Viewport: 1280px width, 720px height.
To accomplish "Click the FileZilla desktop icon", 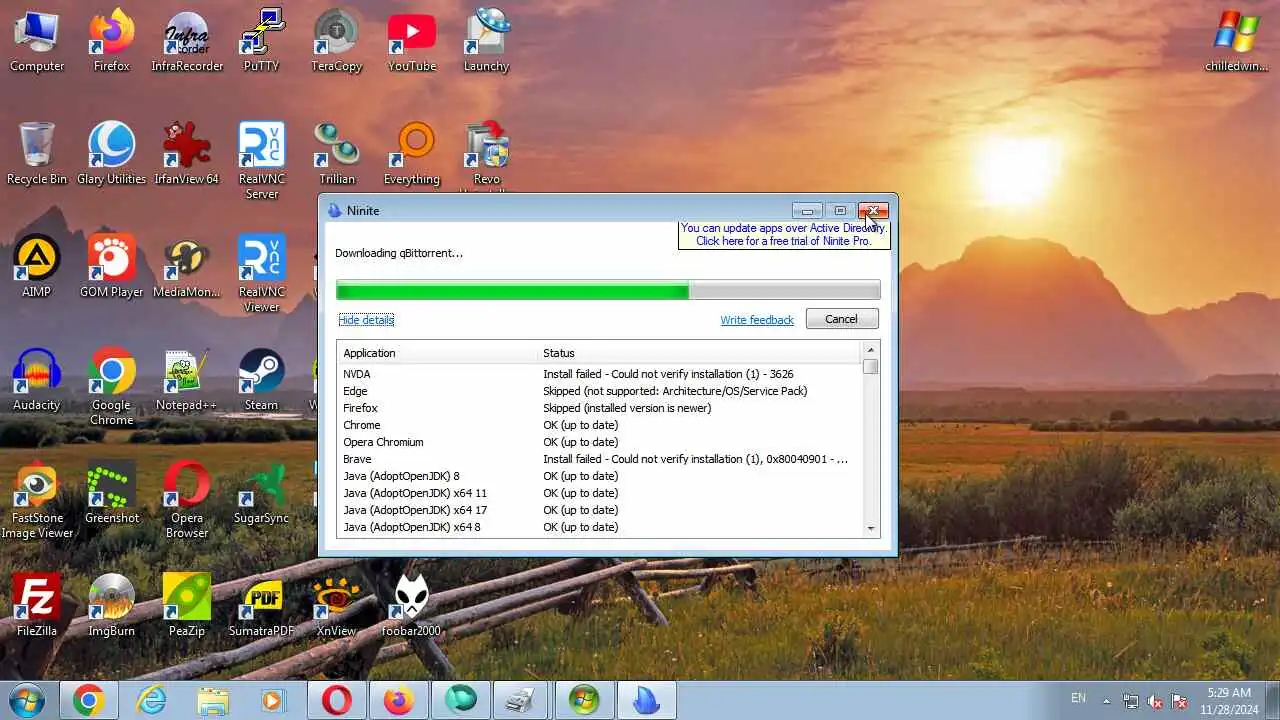I will click(x=37, y=605).
